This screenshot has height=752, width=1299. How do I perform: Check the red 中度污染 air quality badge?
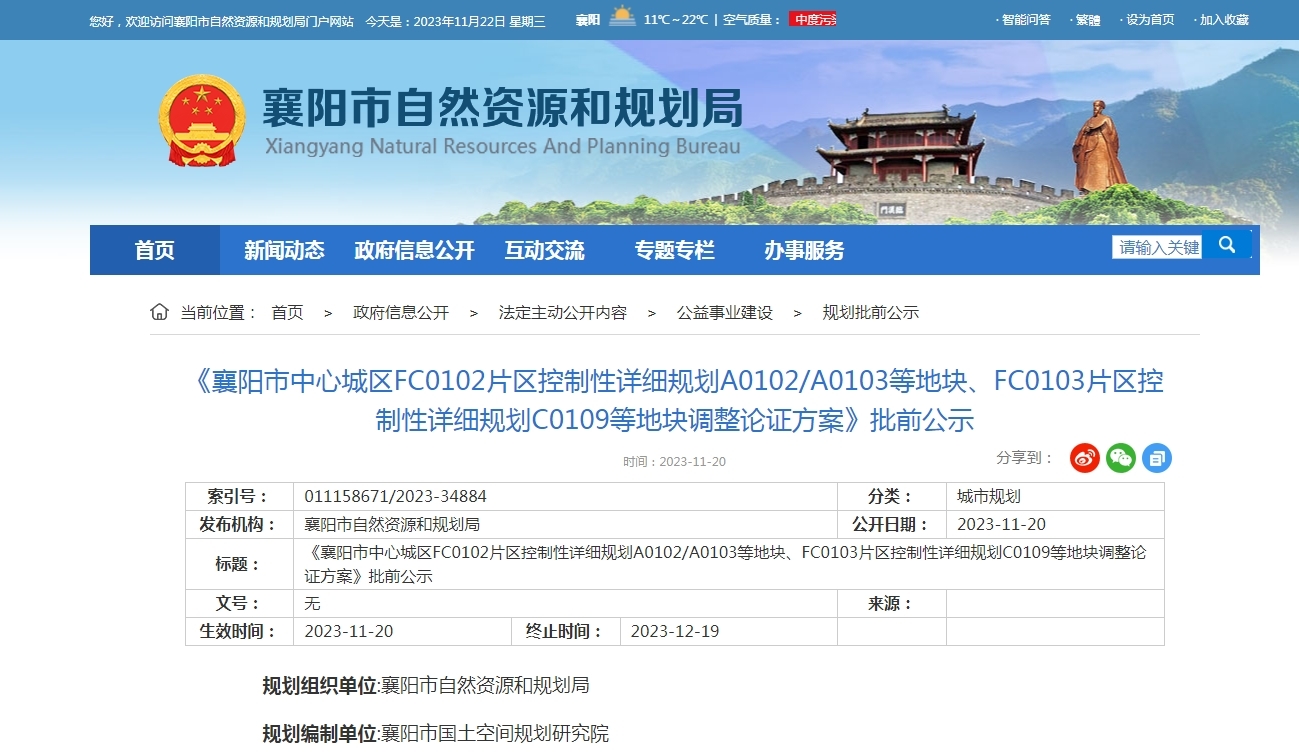click(814, 17)
